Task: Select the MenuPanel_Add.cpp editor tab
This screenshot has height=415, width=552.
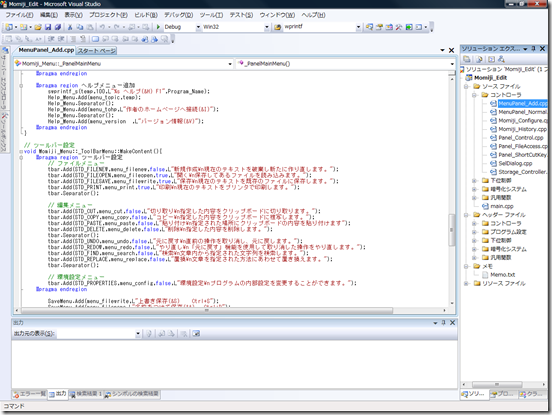Action: pos(46,50)
